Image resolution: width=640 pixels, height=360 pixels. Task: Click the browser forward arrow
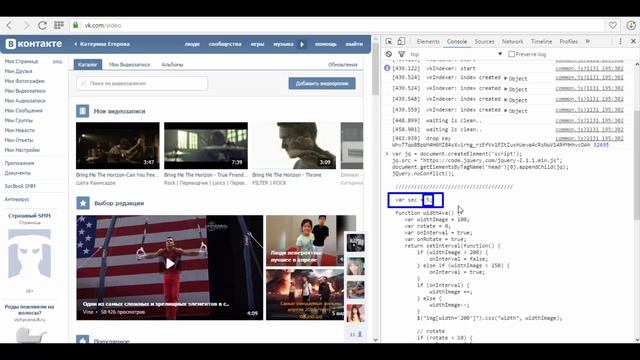click(x=26, y=25)
